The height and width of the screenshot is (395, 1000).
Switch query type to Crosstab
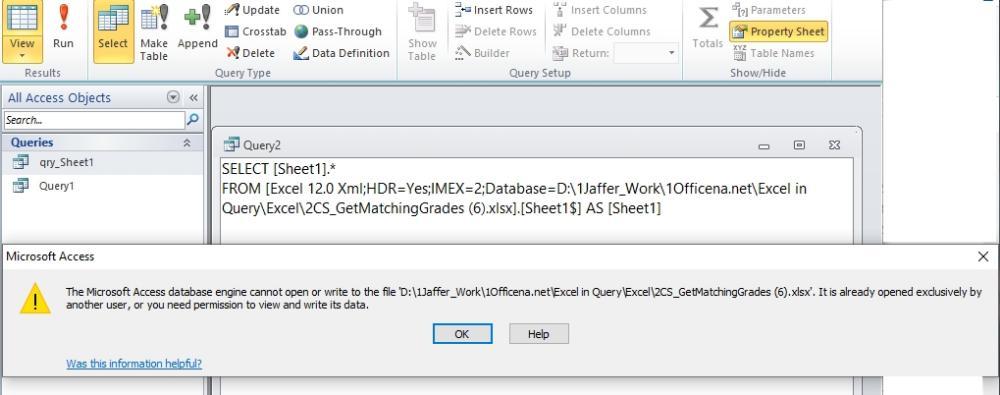[256, 31]
